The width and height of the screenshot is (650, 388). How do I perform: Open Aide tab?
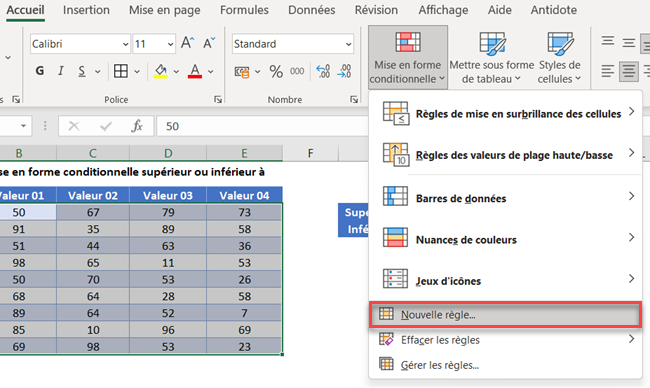(x=500, y=10)
